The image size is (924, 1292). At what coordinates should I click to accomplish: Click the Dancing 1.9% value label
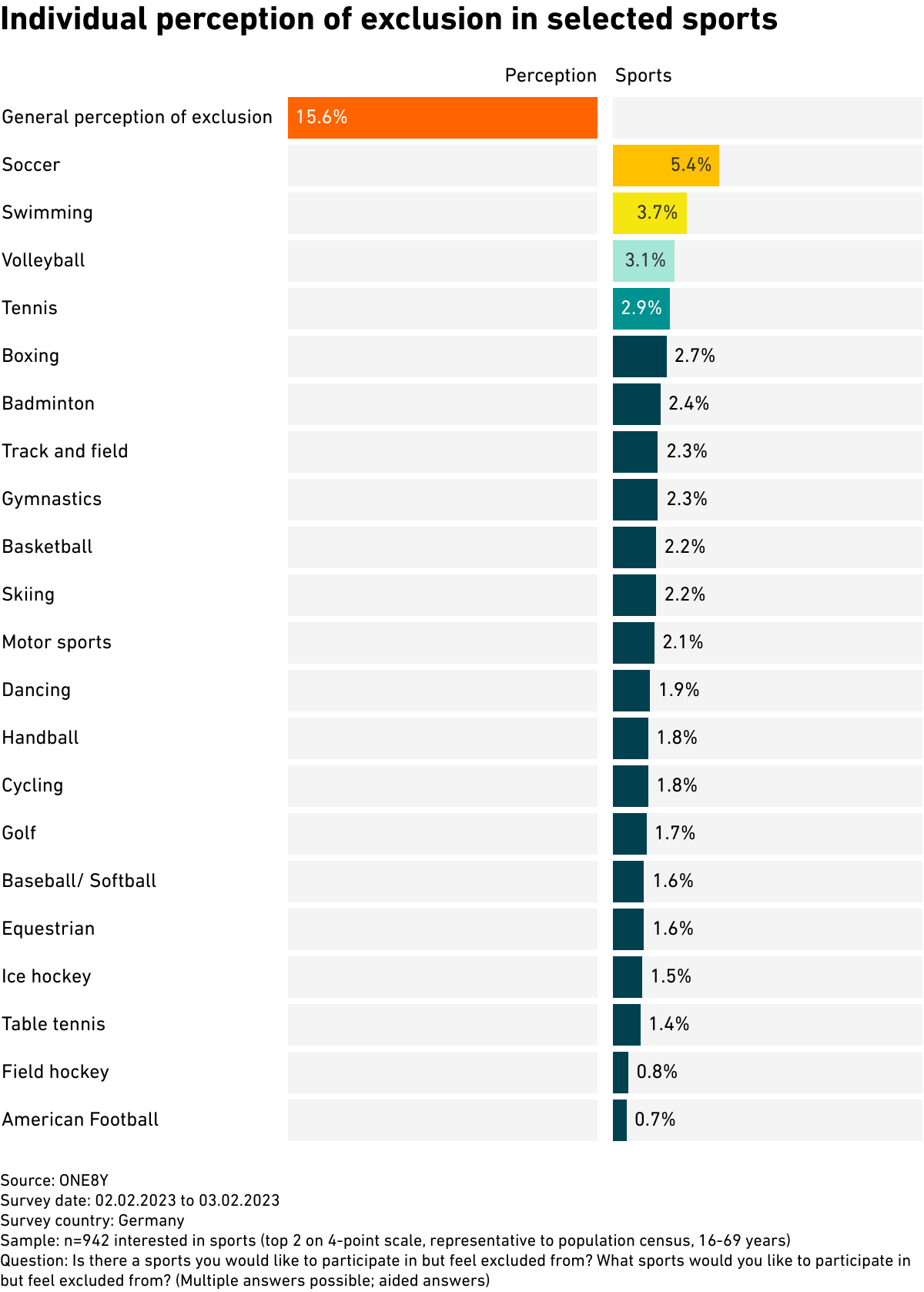click(x=678, y=690)
